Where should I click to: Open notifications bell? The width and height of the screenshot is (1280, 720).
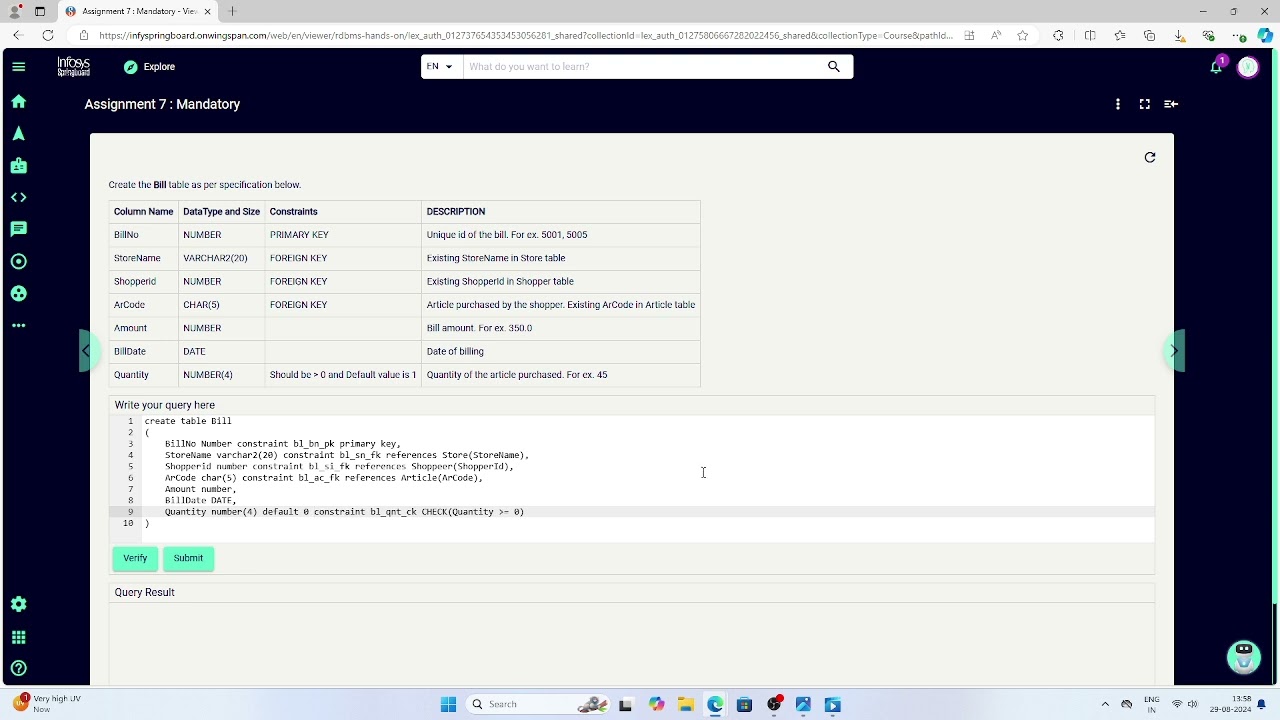point(1216,67)
